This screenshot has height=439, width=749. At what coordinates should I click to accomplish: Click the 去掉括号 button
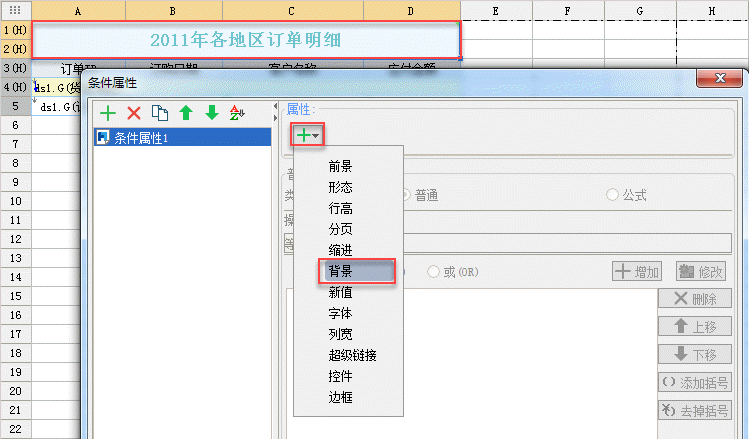[x=695, y=410]
